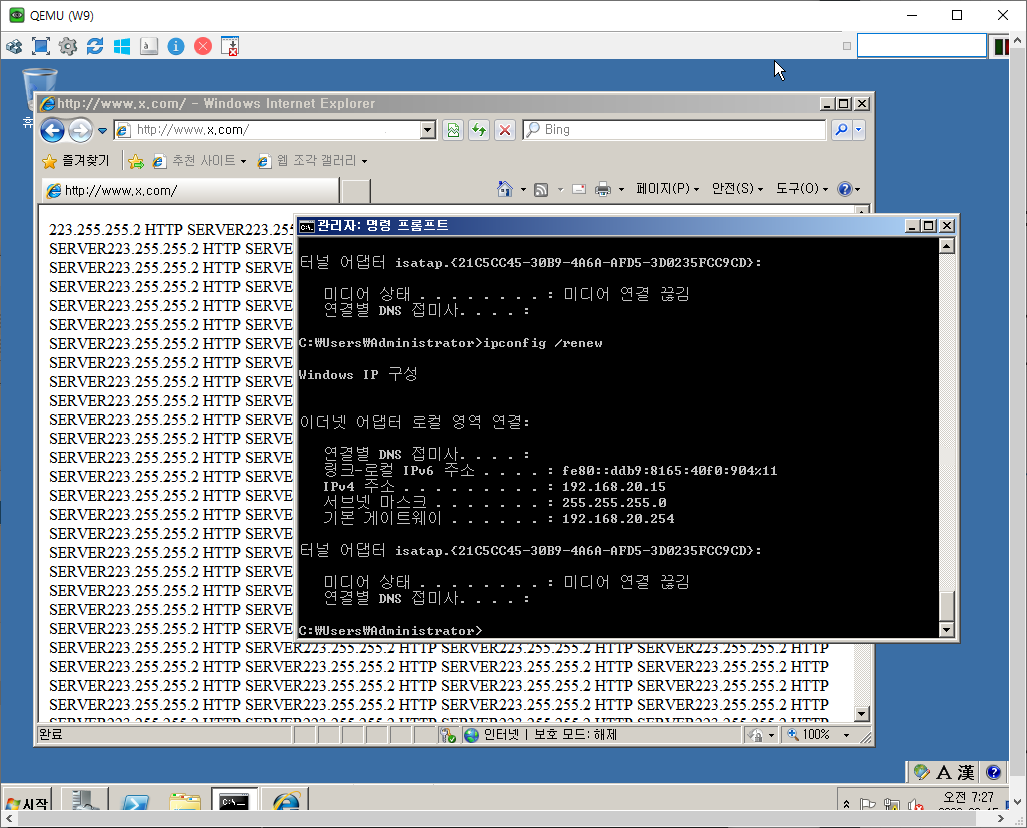Viewport: 1027px width, 828px height.
Task: Open the 시작 Start button
Action: point(27,802)
